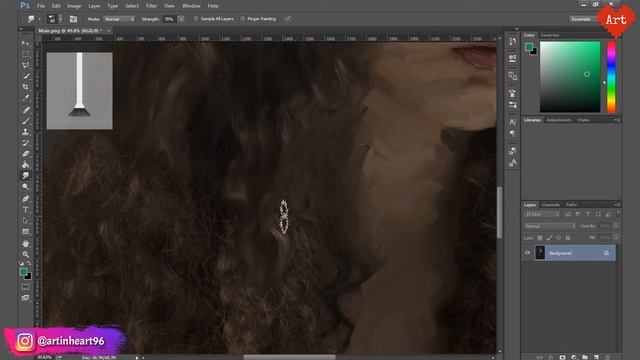Screen dimensions: 640x360
Task: Open the Select menu
Action: (x=132, y=6)
